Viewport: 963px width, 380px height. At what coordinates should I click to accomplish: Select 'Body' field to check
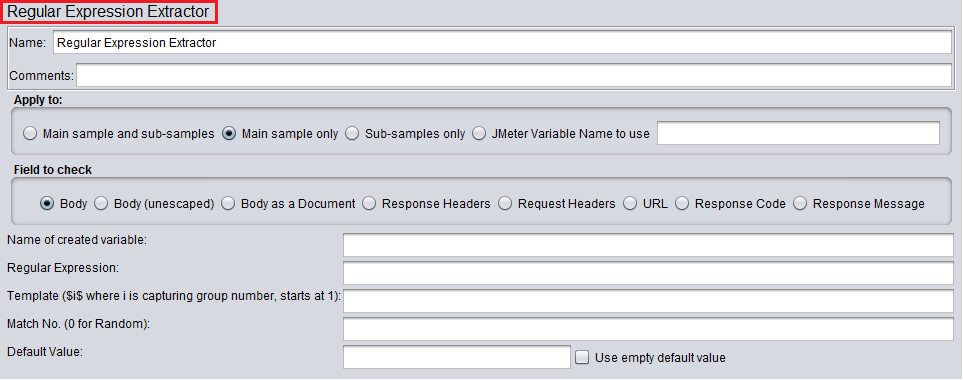coord(47,203)
